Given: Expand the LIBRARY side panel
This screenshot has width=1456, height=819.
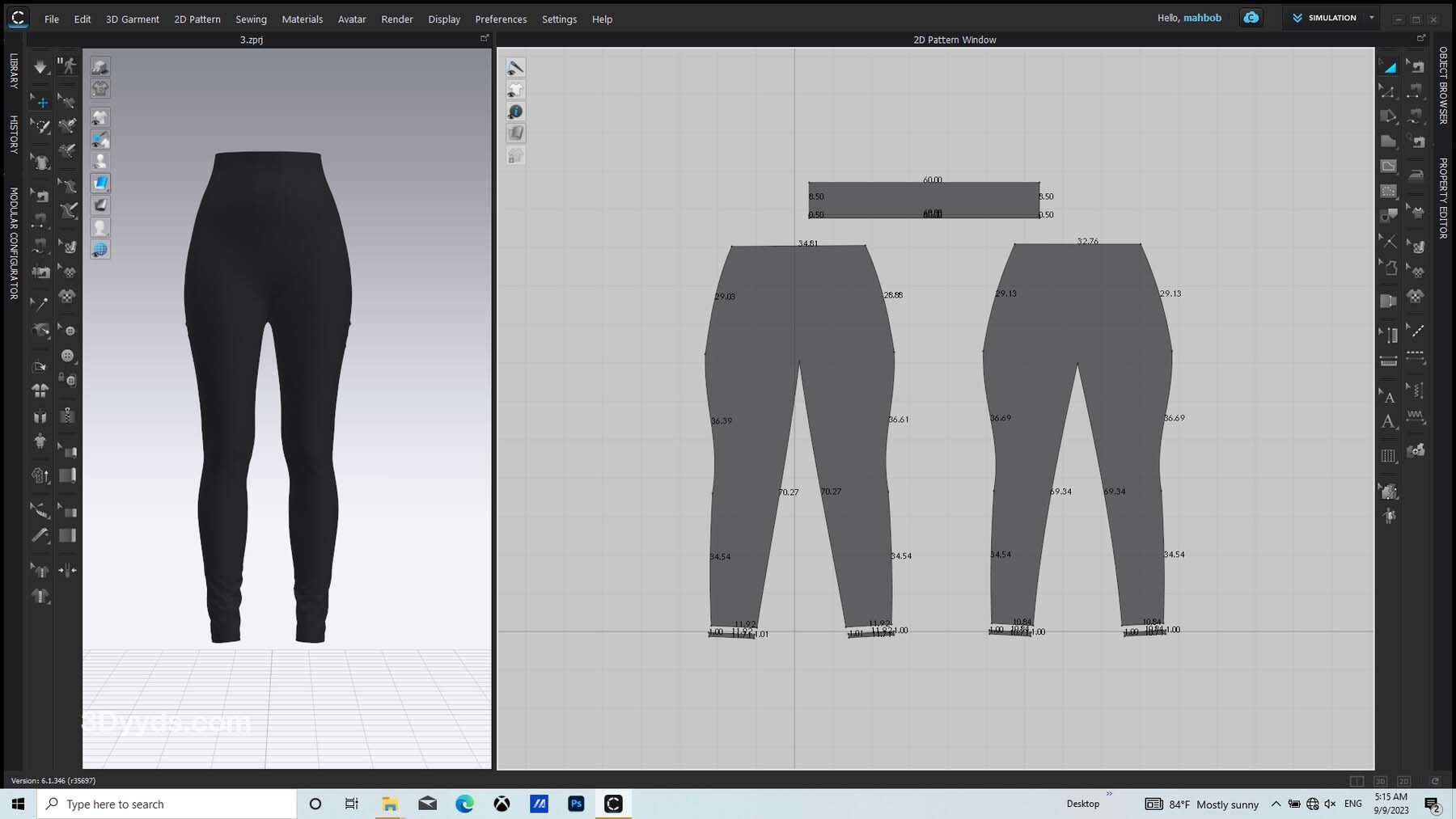Looking at the screenshot, I should coord(14,71).
